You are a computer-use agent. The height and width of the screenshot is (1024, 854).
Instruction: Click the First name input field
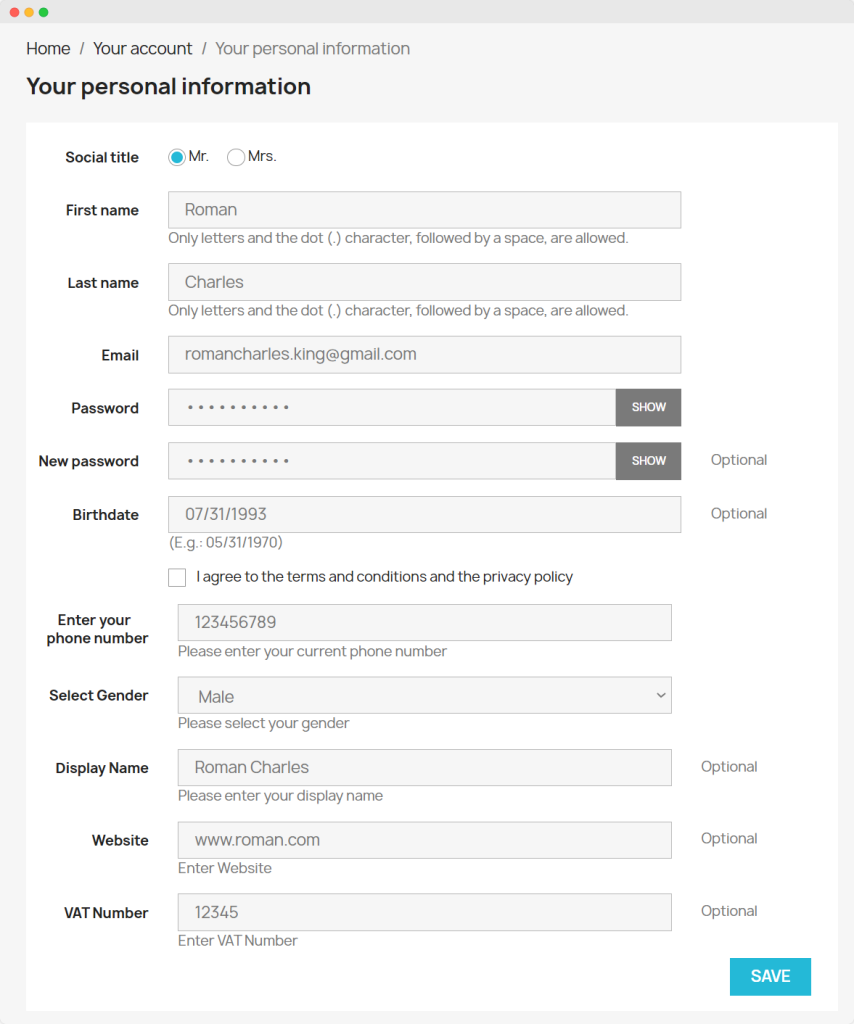[424, 210]
